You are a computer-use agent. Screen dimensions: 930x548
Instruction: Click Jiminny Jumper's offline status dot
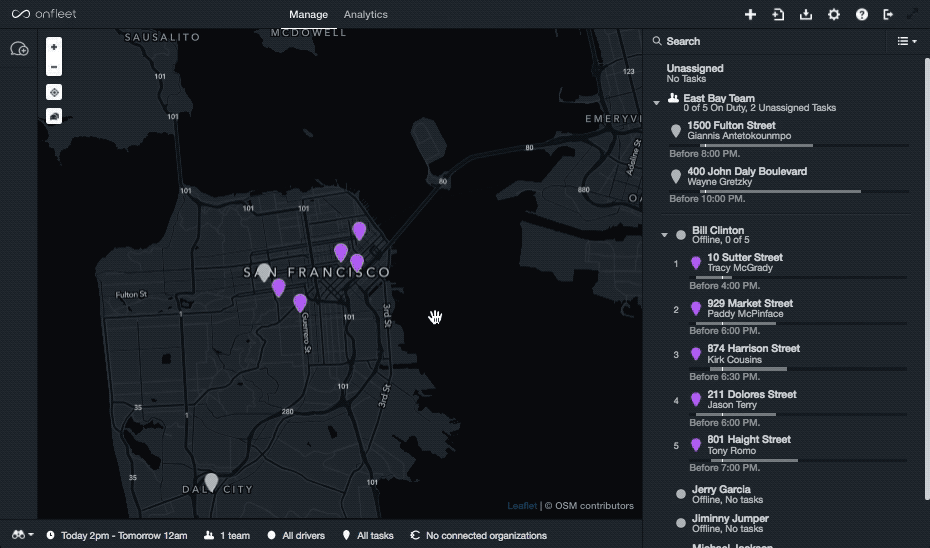[681, 523]
